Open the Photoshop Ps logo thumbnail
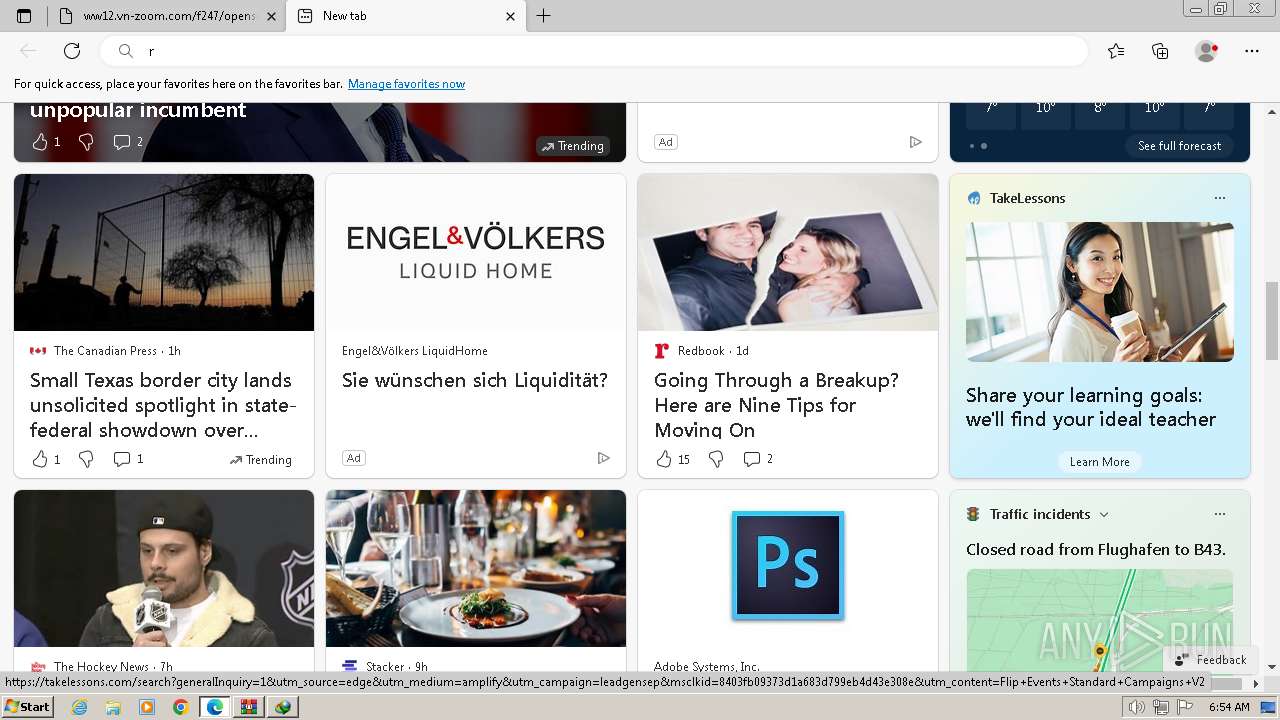 click(788, 565)
